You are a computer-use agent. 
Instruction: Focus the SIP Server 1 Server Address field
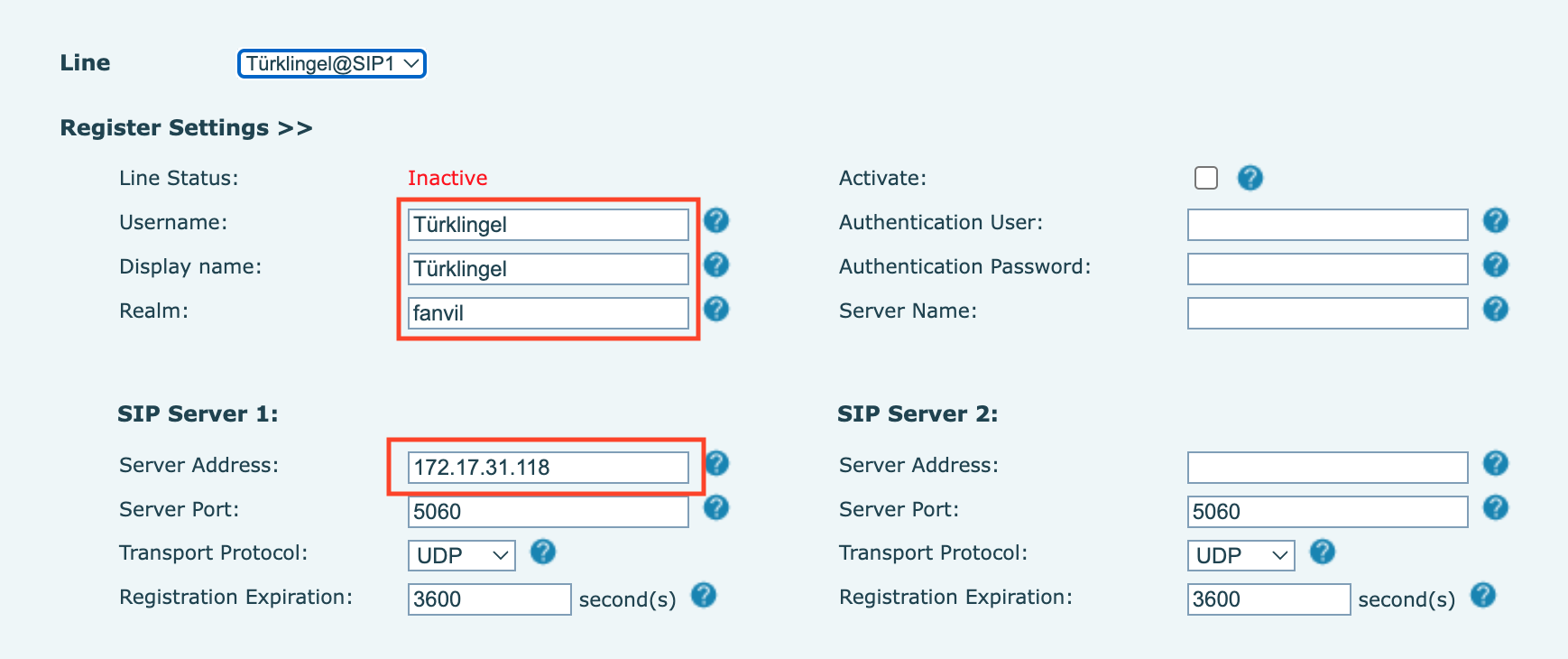click(x=548, y=468)
